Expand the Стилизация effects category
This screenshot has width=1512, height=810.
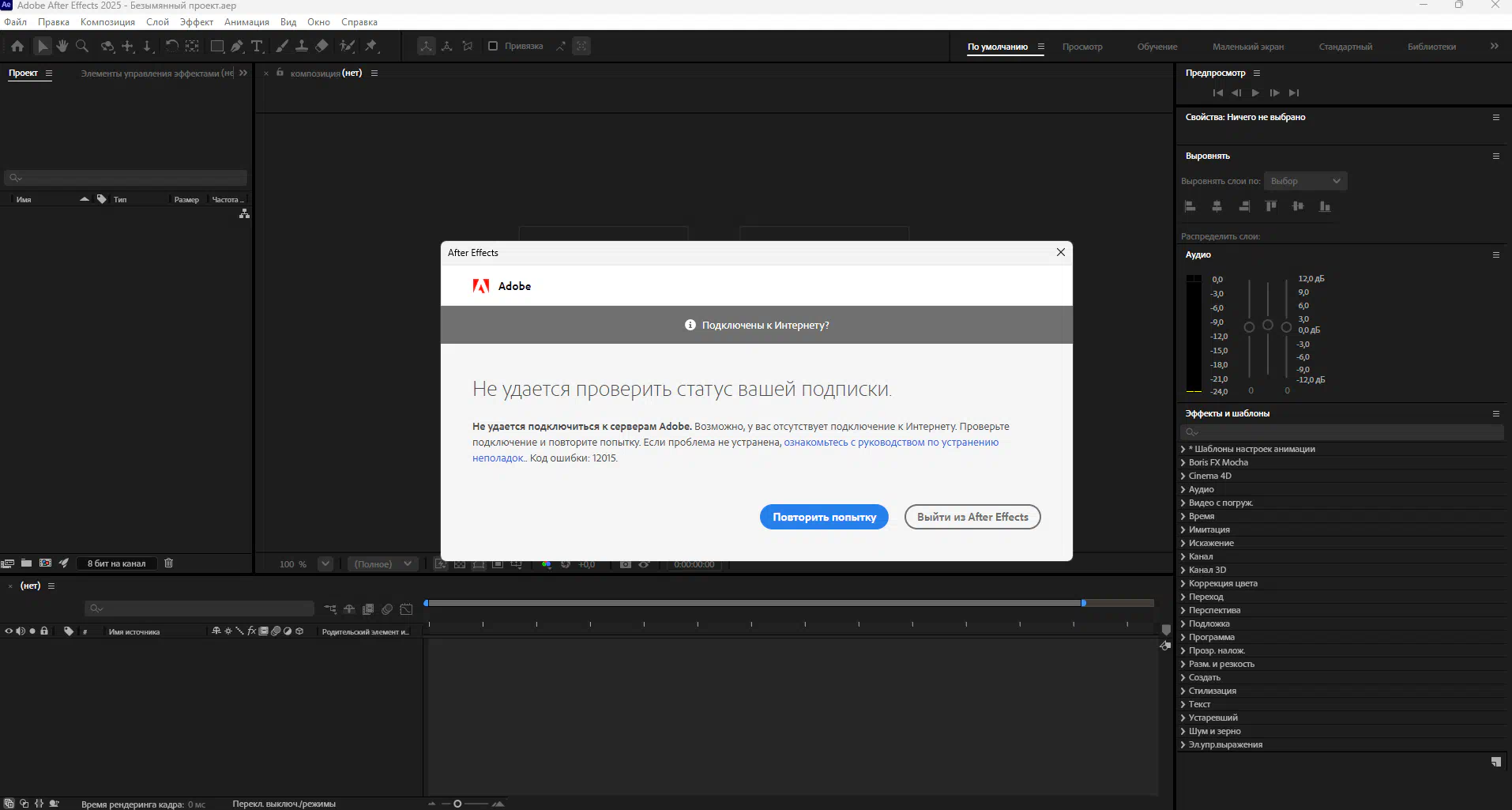point(1183,691)
